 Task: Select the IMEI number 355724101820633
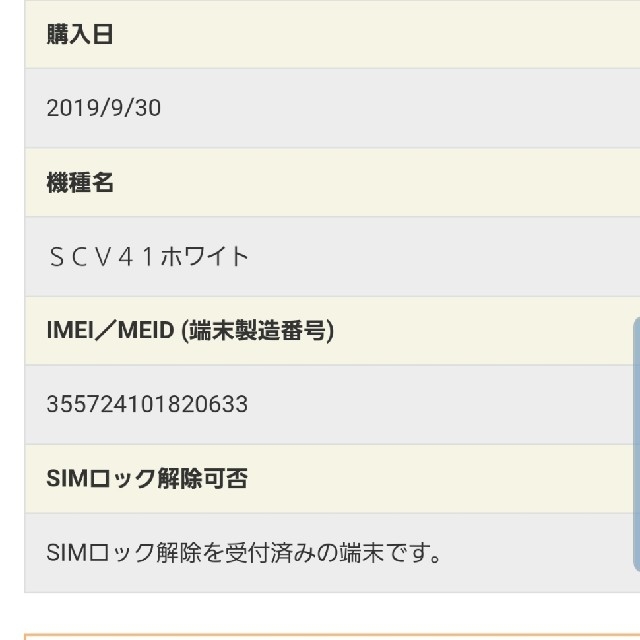(x=147, y=404)
